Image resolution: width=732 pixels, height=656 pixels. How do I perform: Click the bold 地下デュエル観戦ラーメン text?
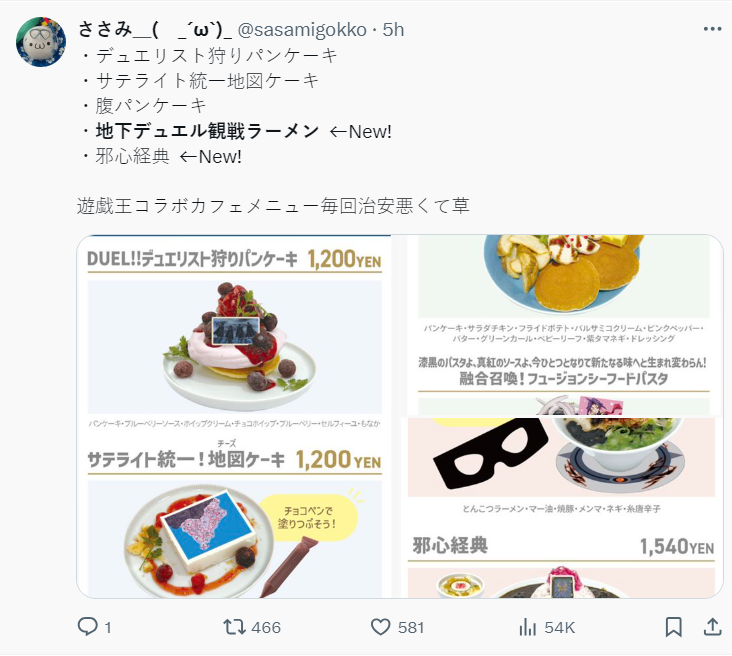[x=207, y=131]
